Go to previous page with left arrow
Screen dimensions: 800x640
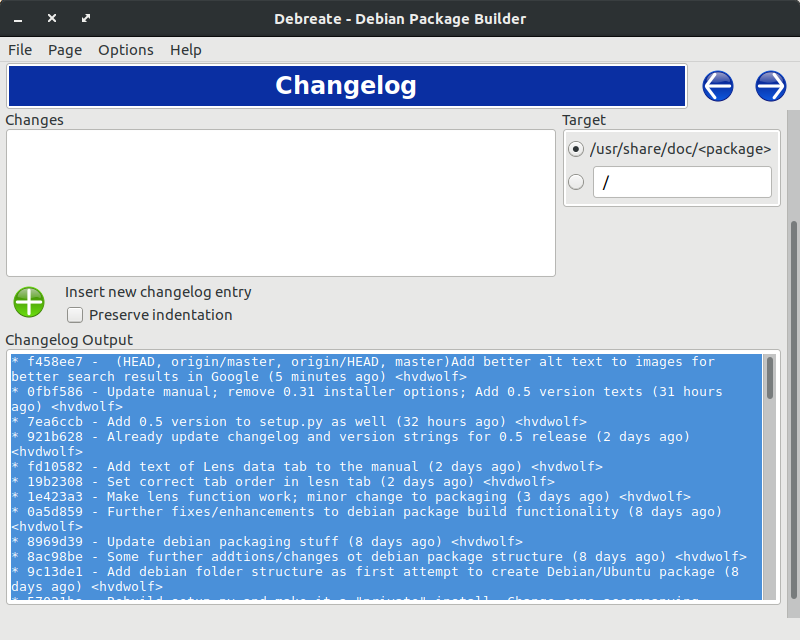pyautogui.click(x=718, y=86)
